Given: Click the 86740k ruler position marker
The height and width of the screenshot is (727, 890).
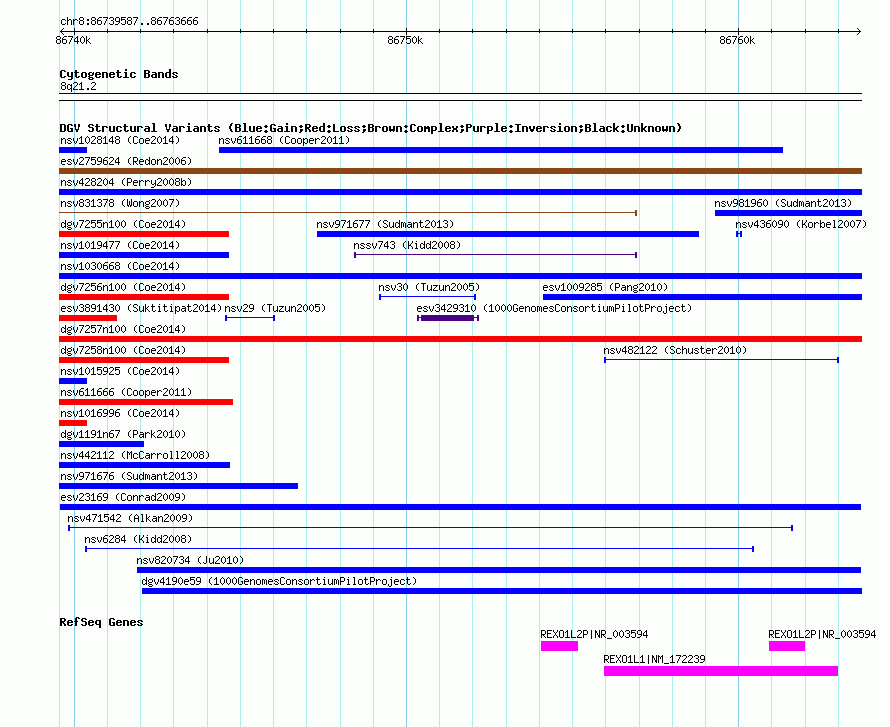Looking at the screenshot, I should pyautogui.click(x=73, y=40).
